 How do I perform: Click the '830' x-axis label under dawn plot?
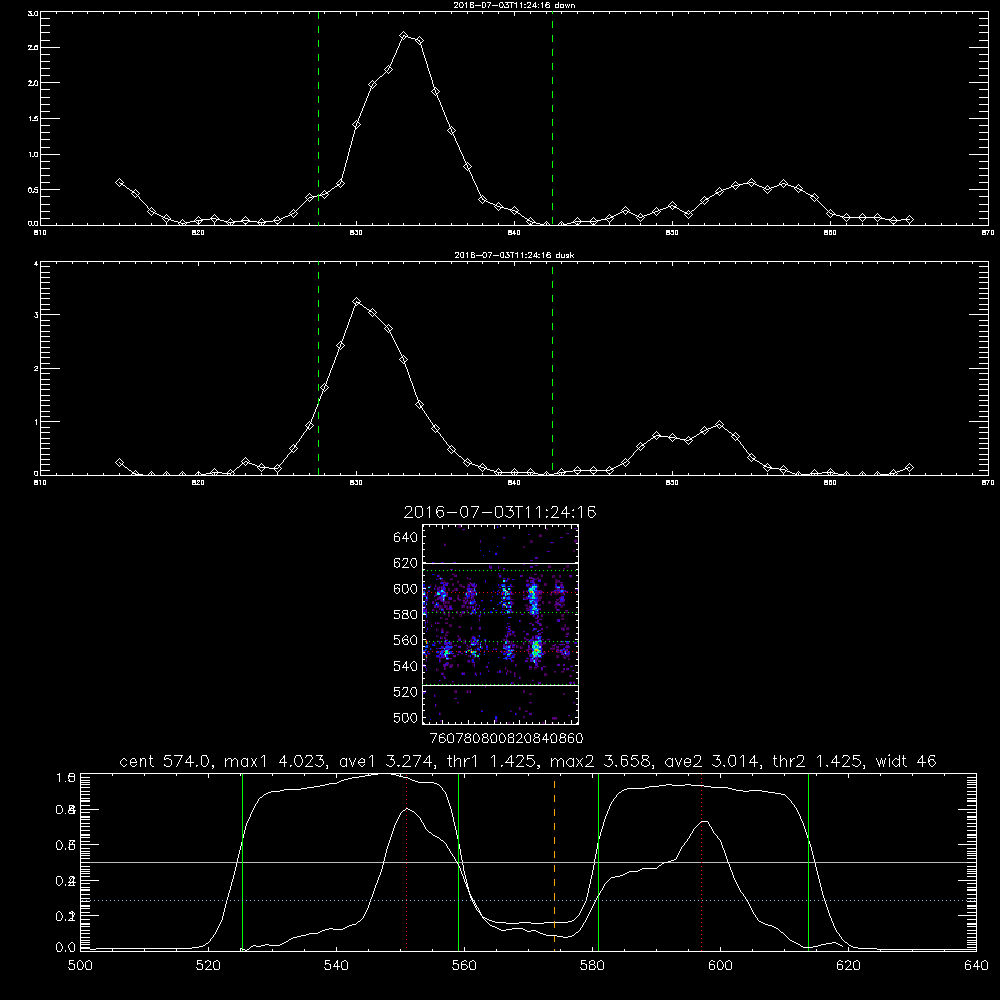[356, 233]
